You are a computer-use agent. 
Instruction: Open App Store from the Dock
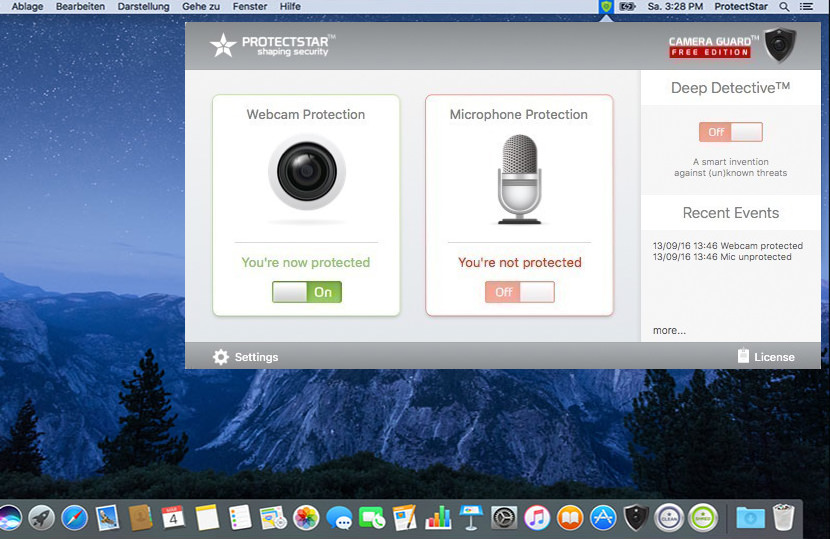coord(603,518)
